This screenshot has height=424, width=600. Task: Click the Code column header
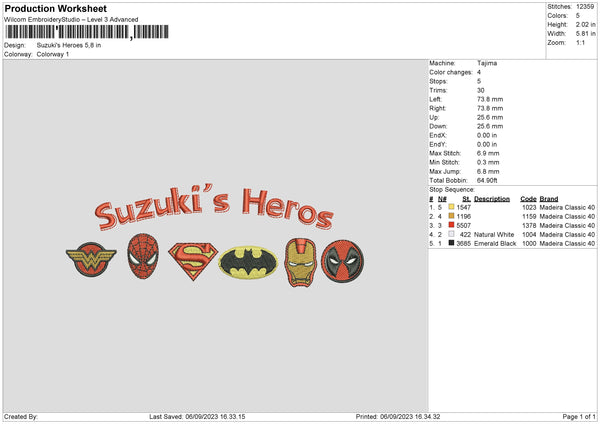point(529,198)
